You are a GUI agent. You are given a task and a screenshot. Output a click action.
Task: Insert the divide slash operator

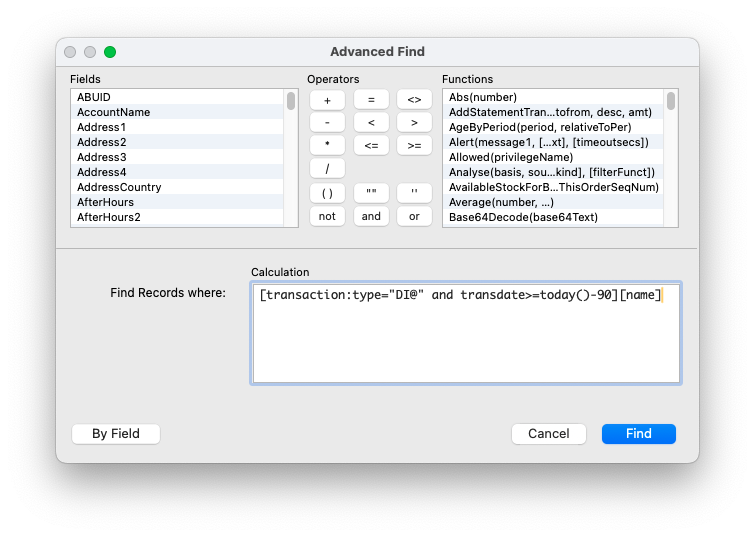pos(327,169)
